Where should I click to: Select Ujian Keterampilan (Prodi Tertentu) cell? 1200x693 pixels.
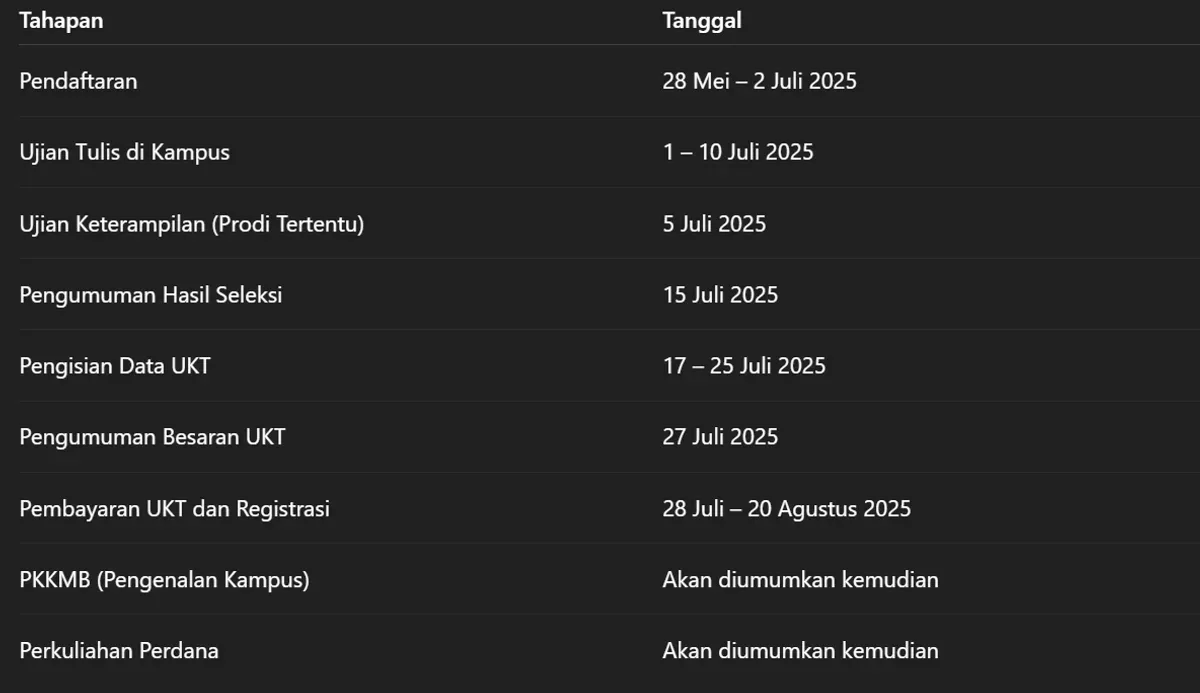(x=191, y=224)
